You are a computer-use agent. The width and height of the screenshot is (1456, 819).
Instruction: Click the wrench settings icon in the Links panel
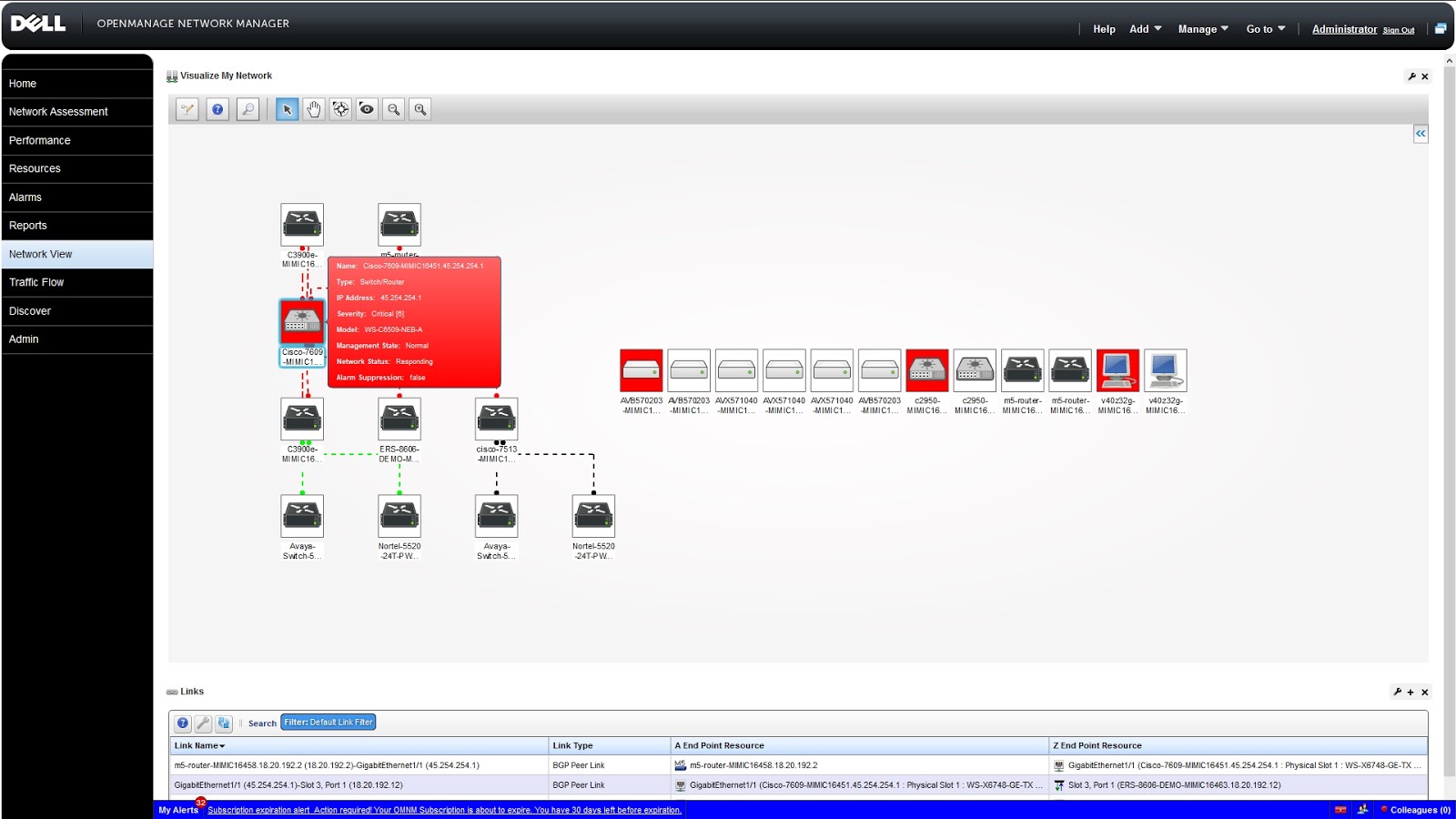pyautogui.click(x=1399, y=692)
